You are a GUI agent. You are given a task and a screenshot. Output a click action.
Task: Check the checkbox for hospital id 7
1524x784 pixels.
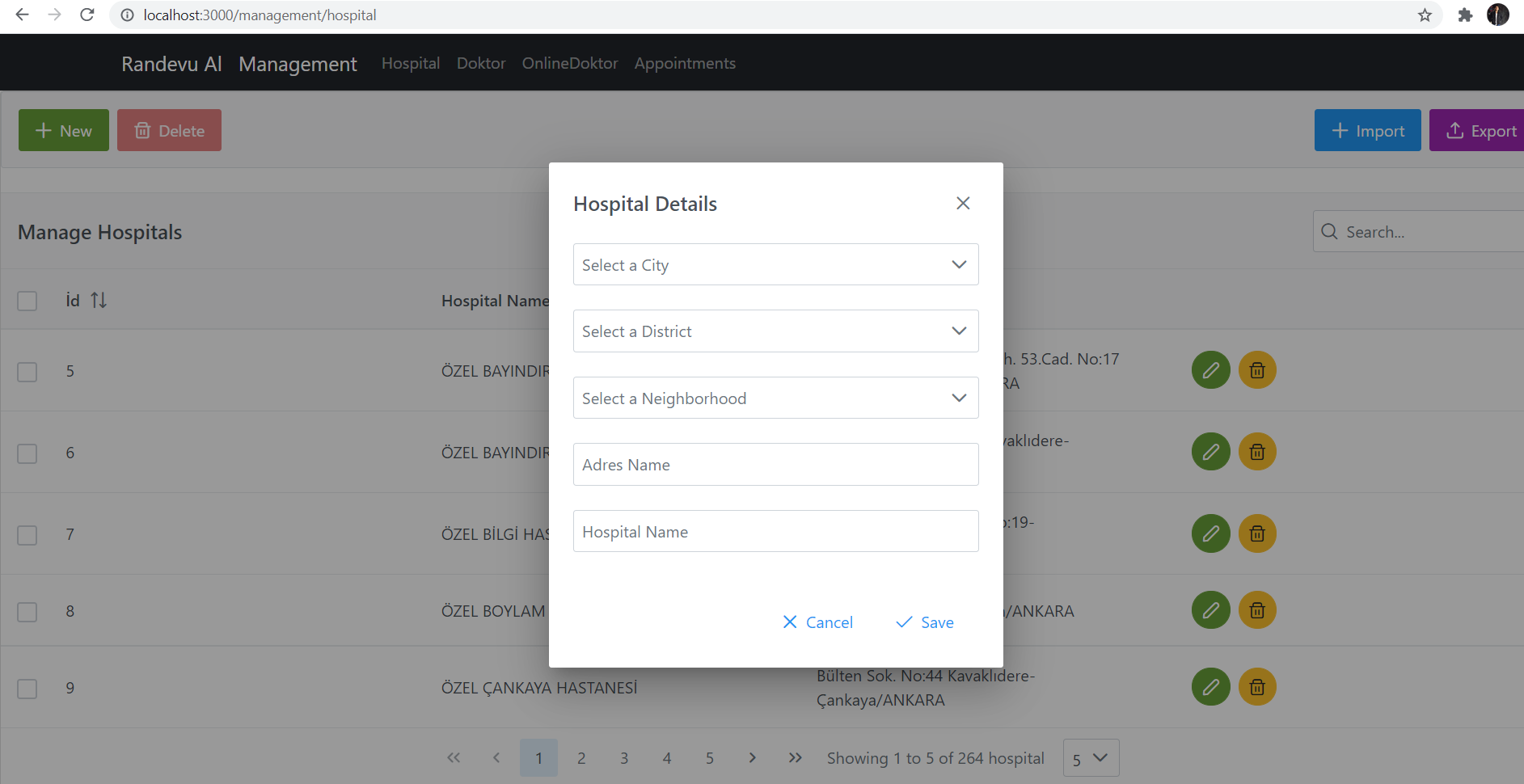(27, 534)
